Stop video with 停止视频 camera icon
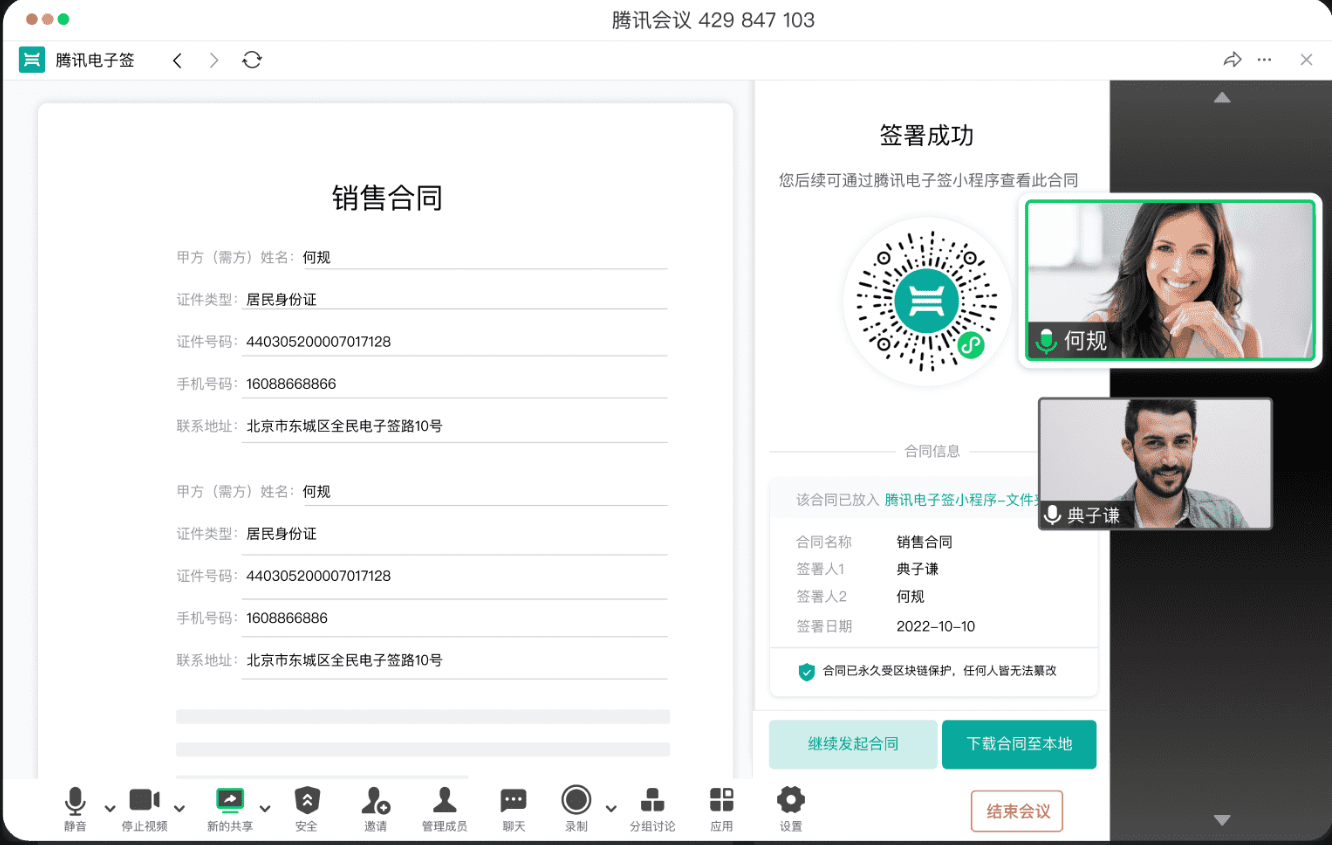The height and width of the screenshot is (845, 1332). (145, 808)
